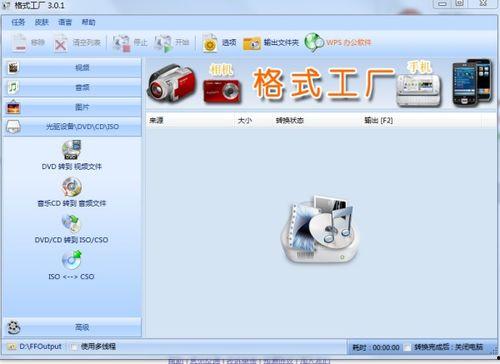Click the 输出 [F2] column header
The width and height of the screenshot is (500, 364).
pyautogui.click(x=421, y=120)
